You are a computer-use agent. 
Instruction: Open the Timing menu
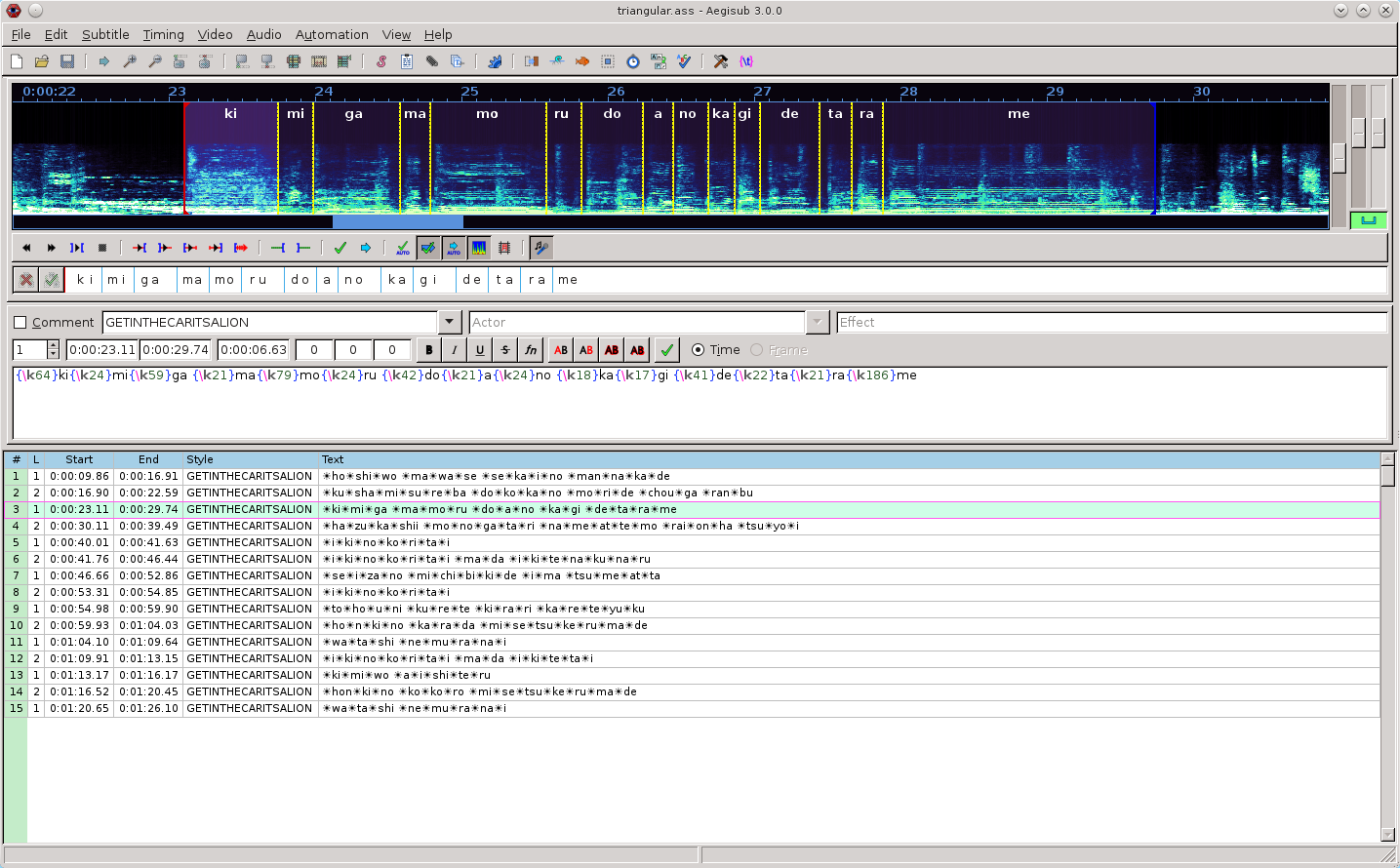(x=163, y=34)
